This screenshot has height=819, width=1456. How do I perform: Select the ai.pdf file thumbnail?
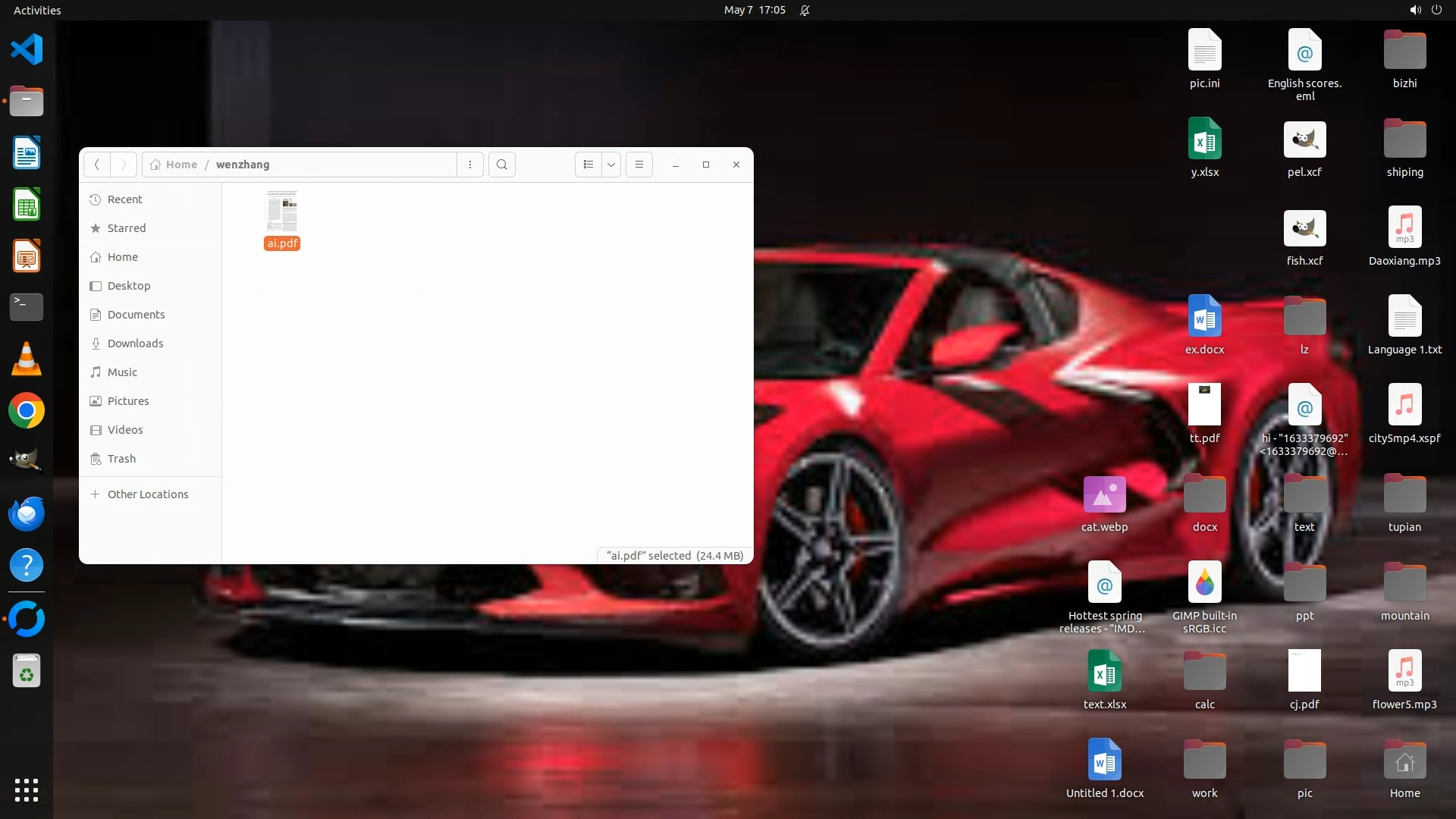tap(281, 212)
